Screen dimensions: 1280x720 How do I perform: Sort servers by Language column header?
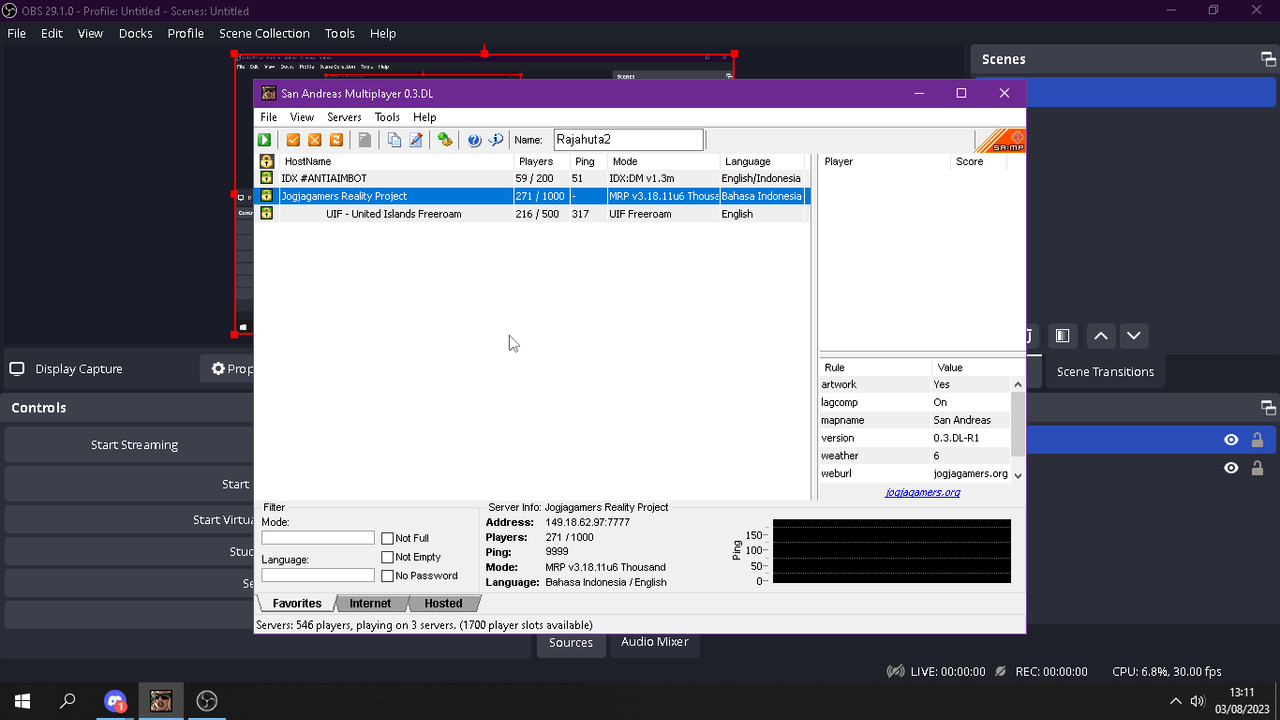[763, 161]
